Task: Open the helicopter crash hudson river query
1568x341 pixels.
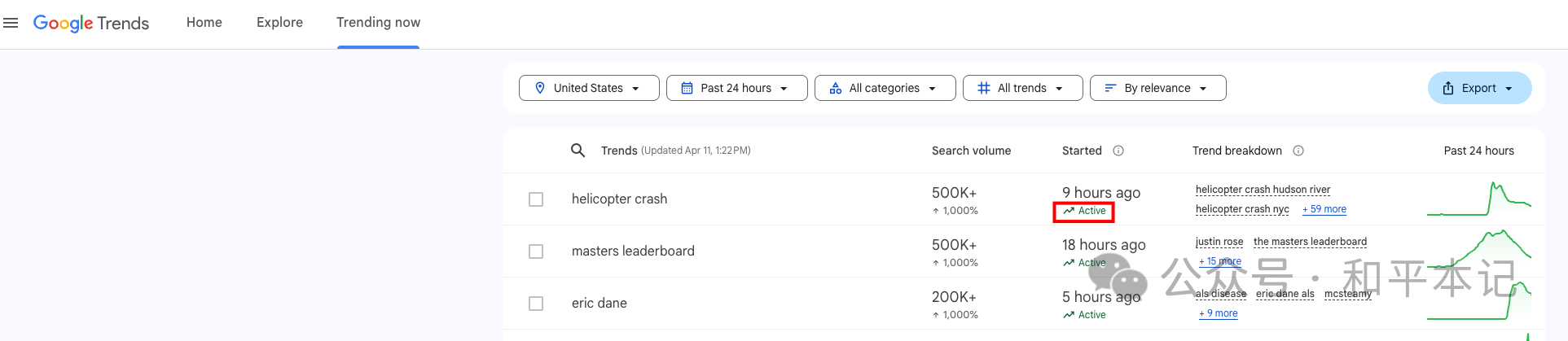Action: pyautogui.click(x=1263, y=190)
